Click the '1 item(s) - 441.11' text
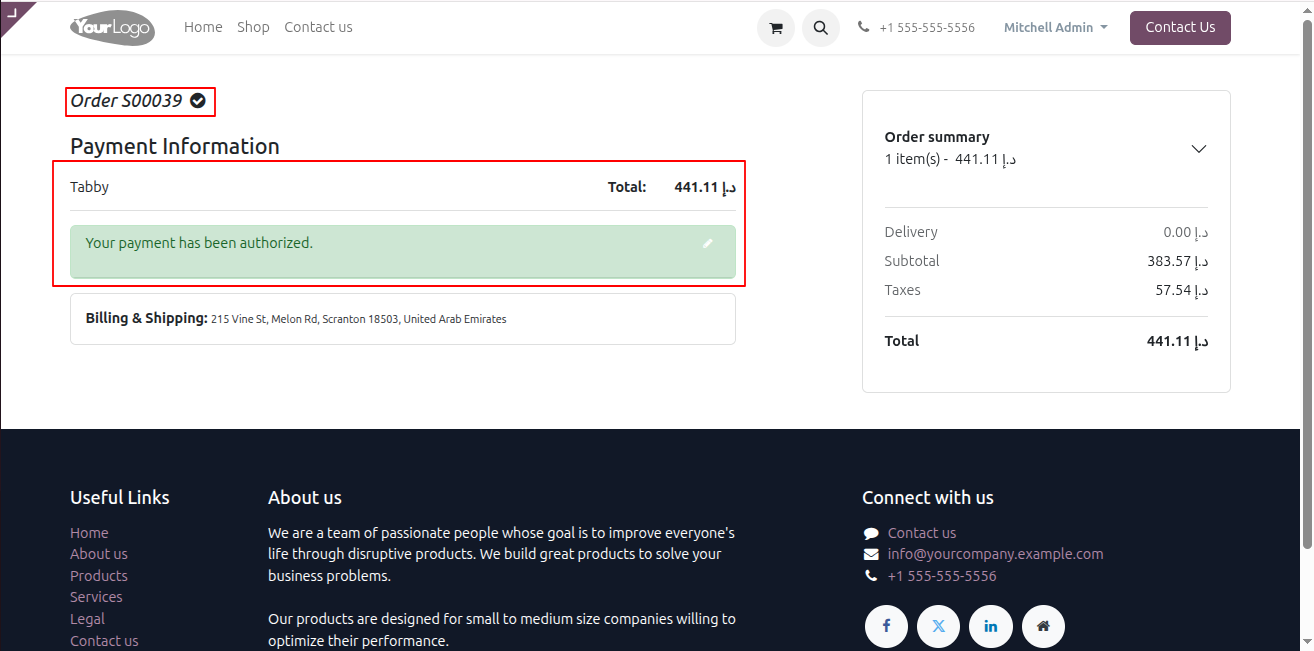This screenshot has height=651, width=1314. (950, 159)
